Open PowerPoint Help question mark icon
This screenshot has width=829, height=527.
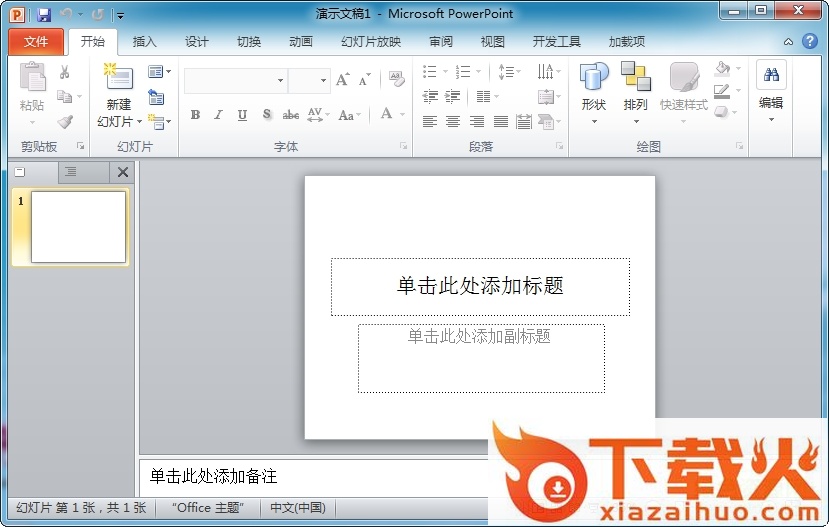810,41
